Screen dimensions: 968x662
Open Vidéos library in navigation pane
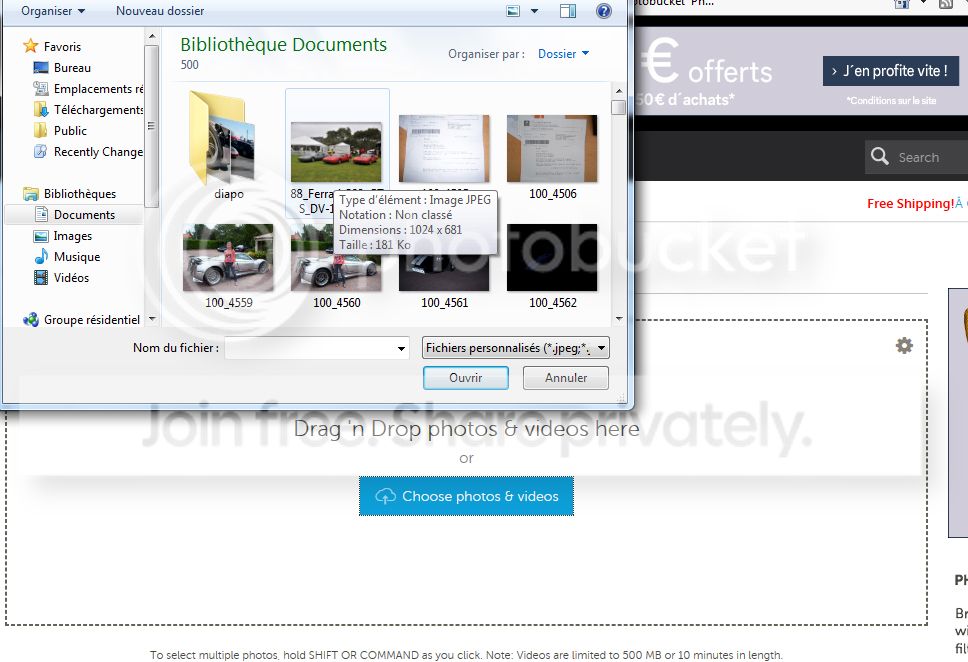point(71,278)
